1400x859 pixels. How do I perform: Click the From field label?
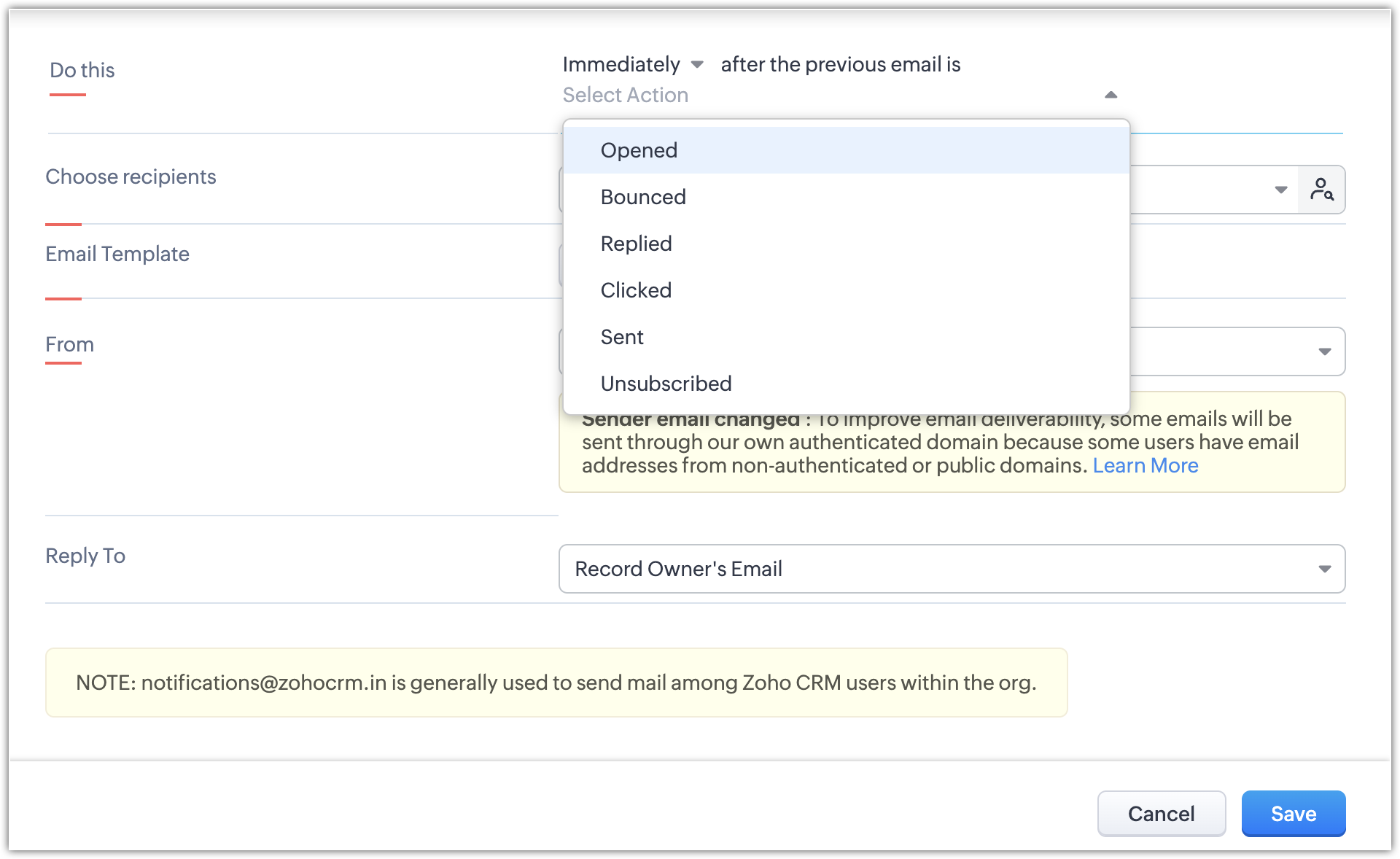click(69, 344)
